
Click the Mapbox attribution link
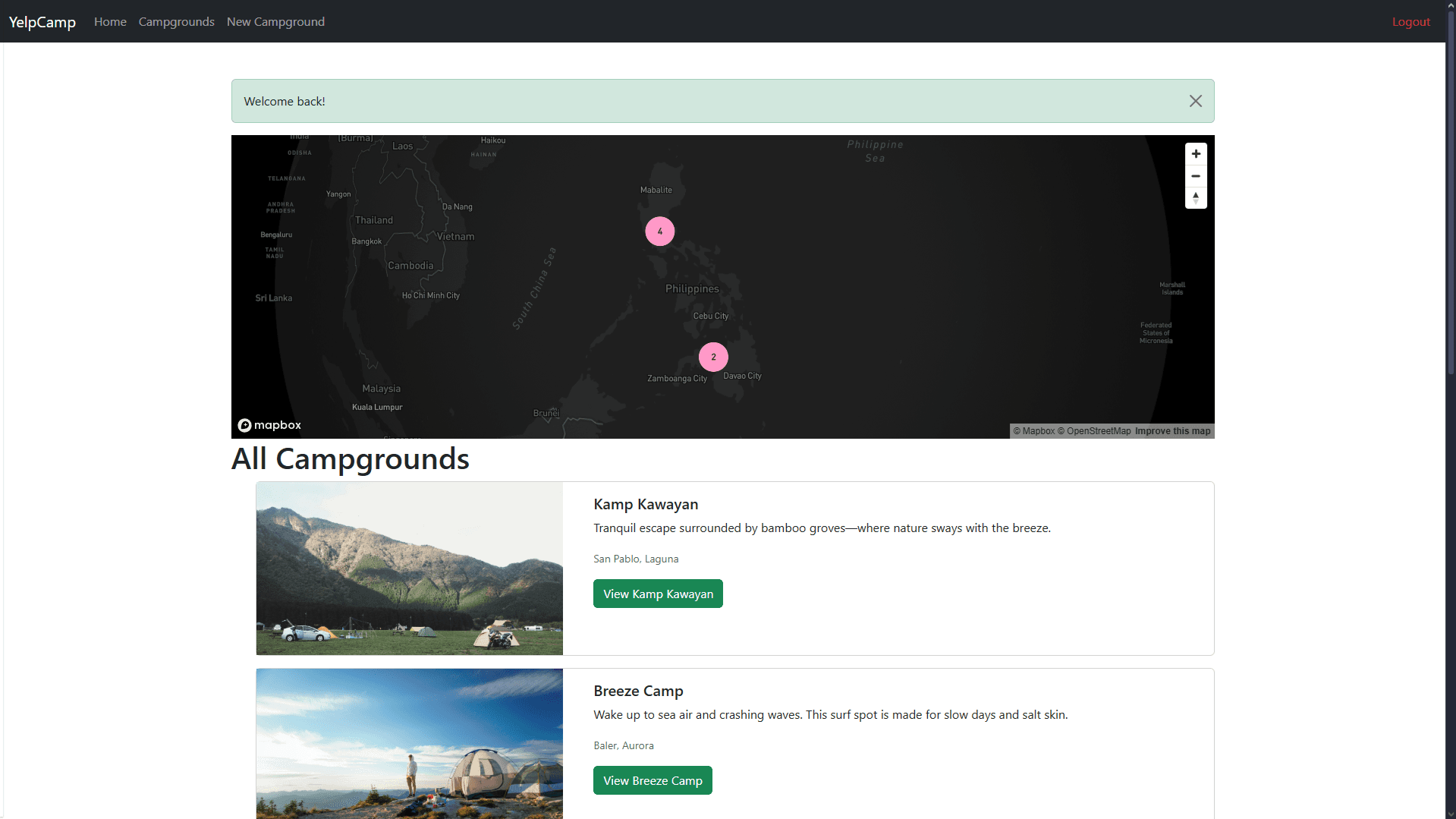1034,431
